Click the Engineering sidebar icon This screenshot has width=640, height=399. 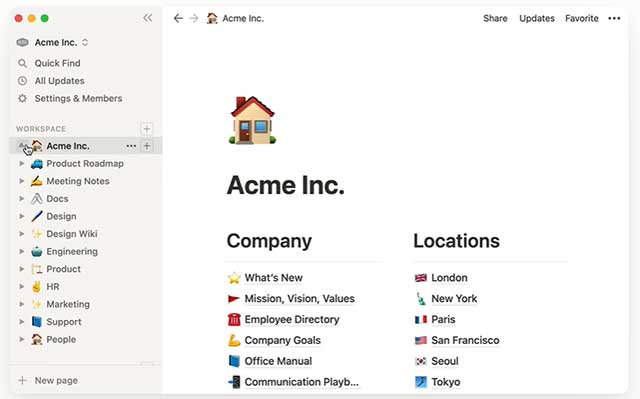tap(37, 251)
